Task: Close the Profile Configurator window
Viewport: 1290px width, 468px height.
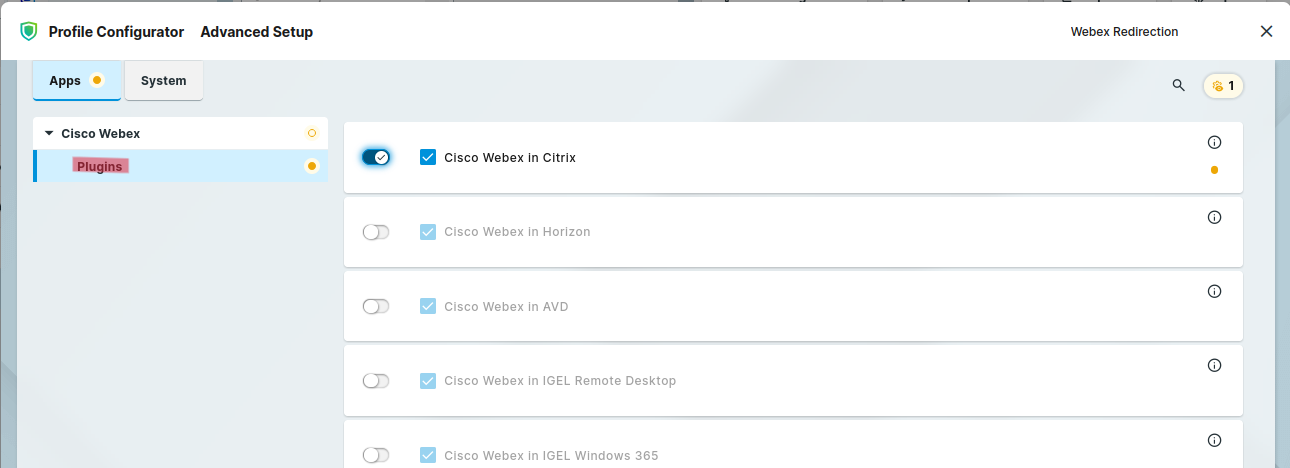Action: (1266, 32)
